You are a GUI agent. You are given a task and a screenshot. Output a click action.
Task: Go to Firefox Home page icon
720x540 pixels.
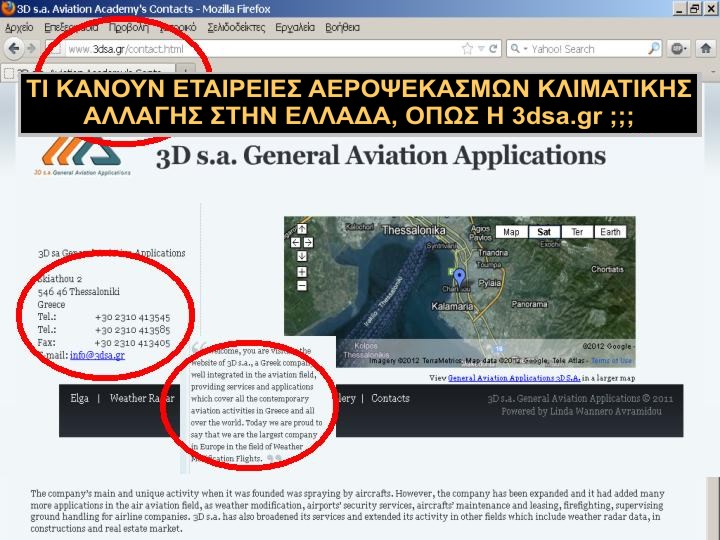click(705, 48)
